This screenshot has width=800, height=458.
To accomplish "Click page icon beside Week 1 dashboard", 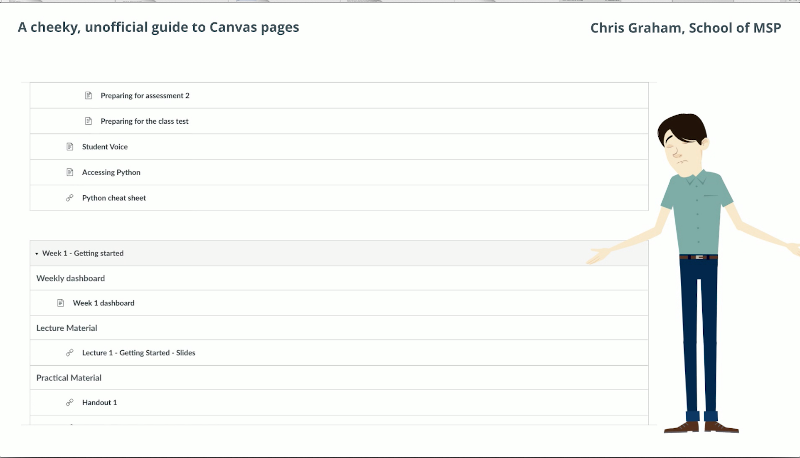I will (61, 303).
